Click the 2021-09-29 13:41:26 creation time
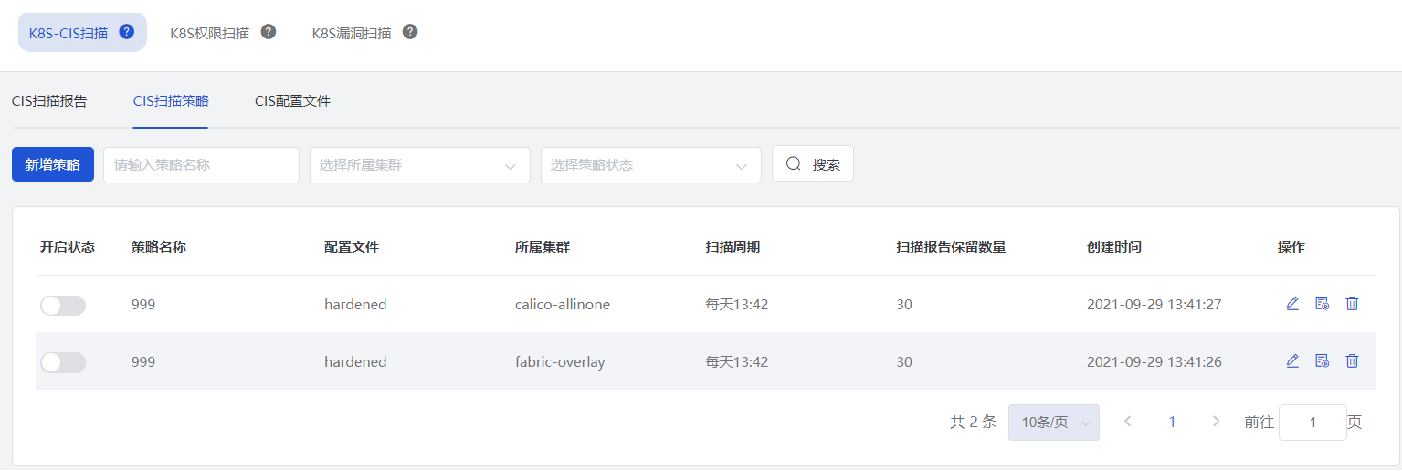 pos(1154,362)
